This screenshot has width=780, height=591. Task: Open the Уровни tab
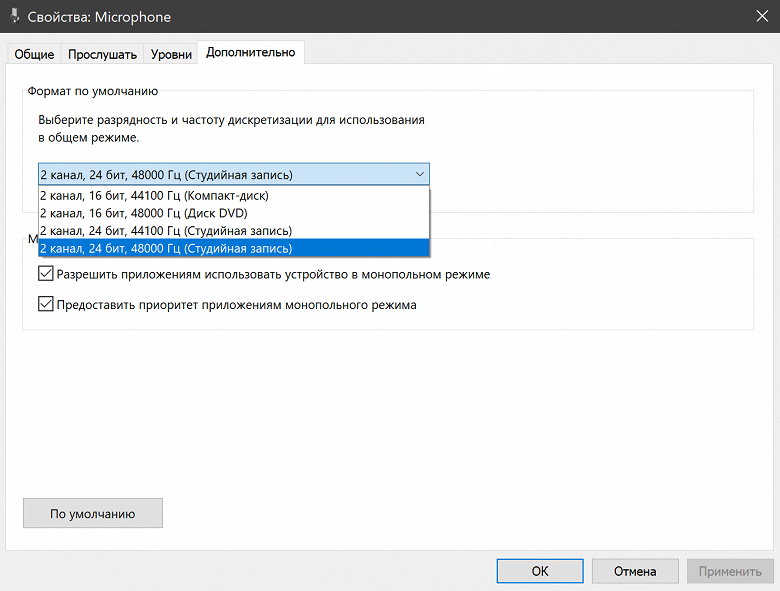tap(171, 54)
